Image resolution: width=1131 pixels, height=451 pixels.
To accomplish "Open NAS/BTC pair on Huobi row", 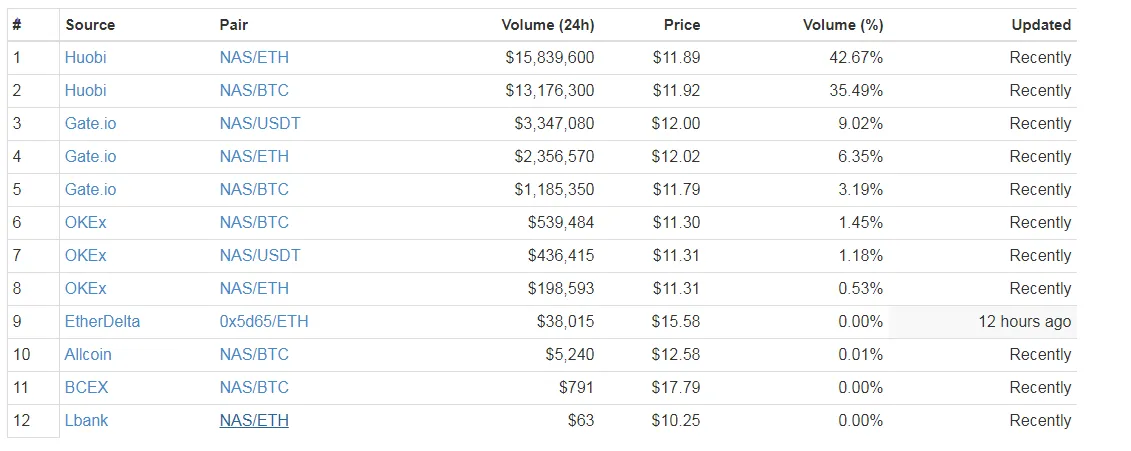I will [x=254, y=91].
